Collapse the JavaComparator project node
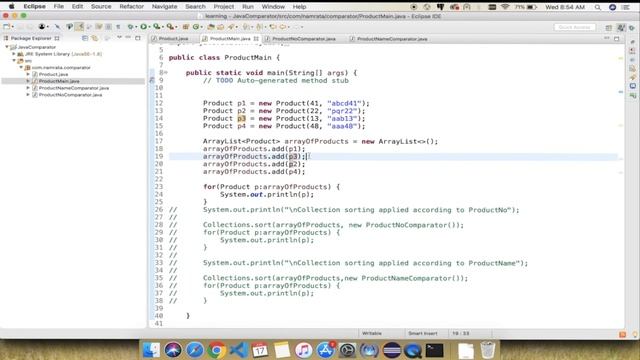 (x=7, y=47)
